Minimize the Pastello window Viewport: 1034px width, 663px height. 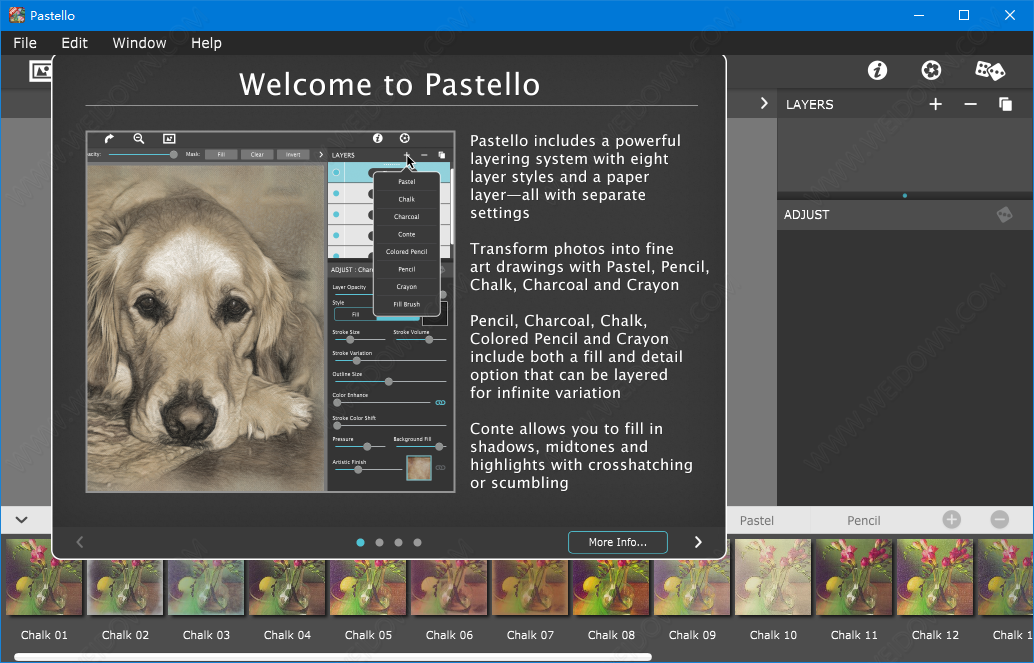[x=919, y=15]
